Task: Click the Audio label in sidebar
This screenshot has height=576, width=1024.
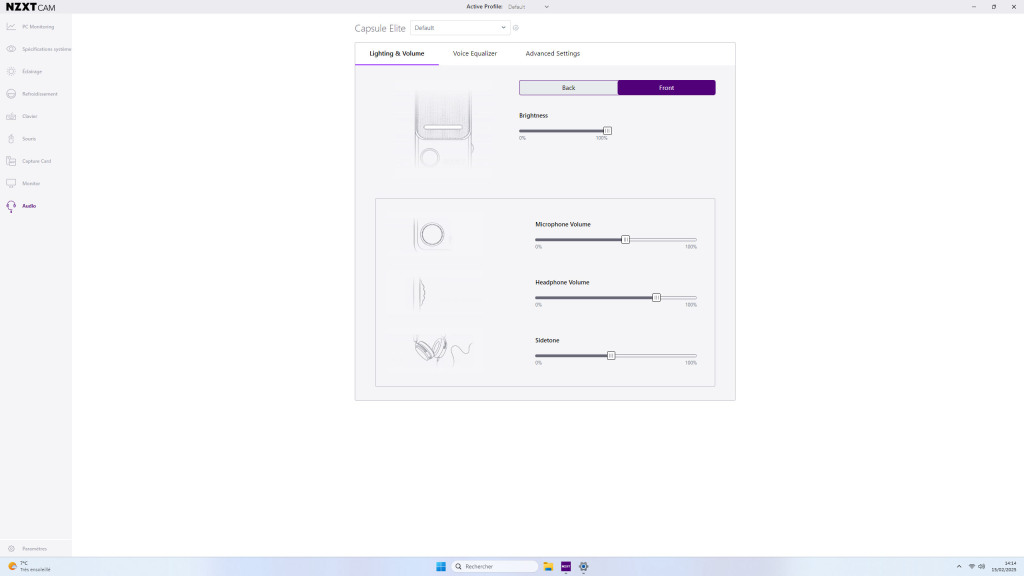Action: 29,206
